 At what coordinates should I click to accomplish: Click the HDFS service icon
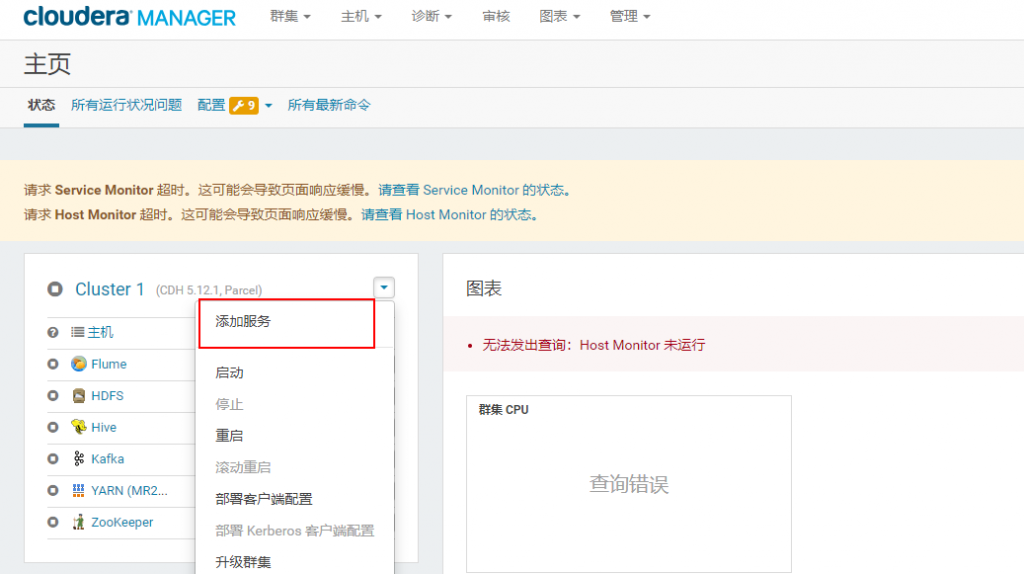pyautogui.click(x=78, y=396)
